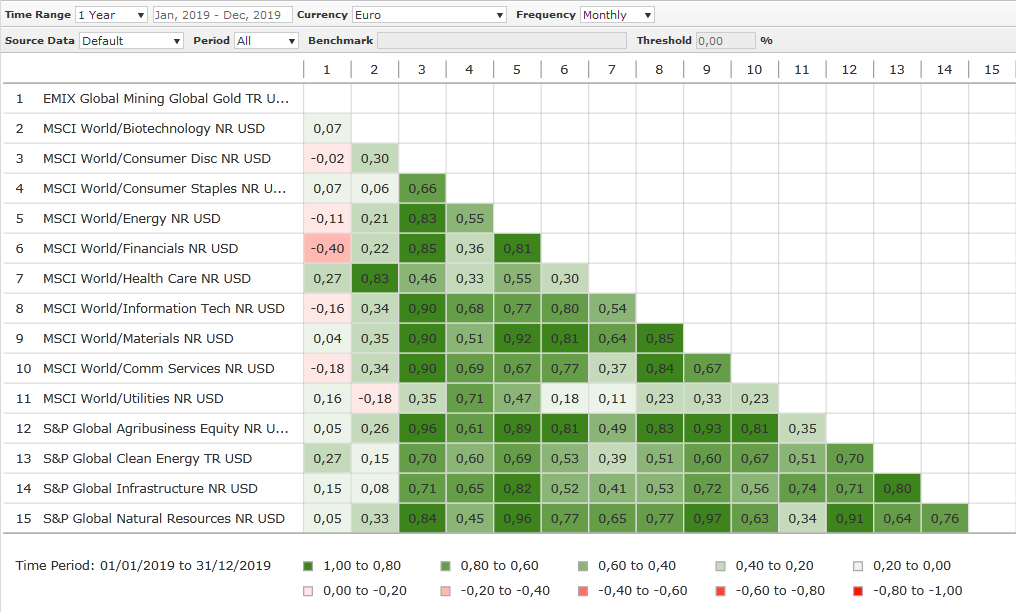This screenshot has height=612, width=1016.
Task: Click the -0,40 correlation cell in Financials row
Action: [327, 249]
